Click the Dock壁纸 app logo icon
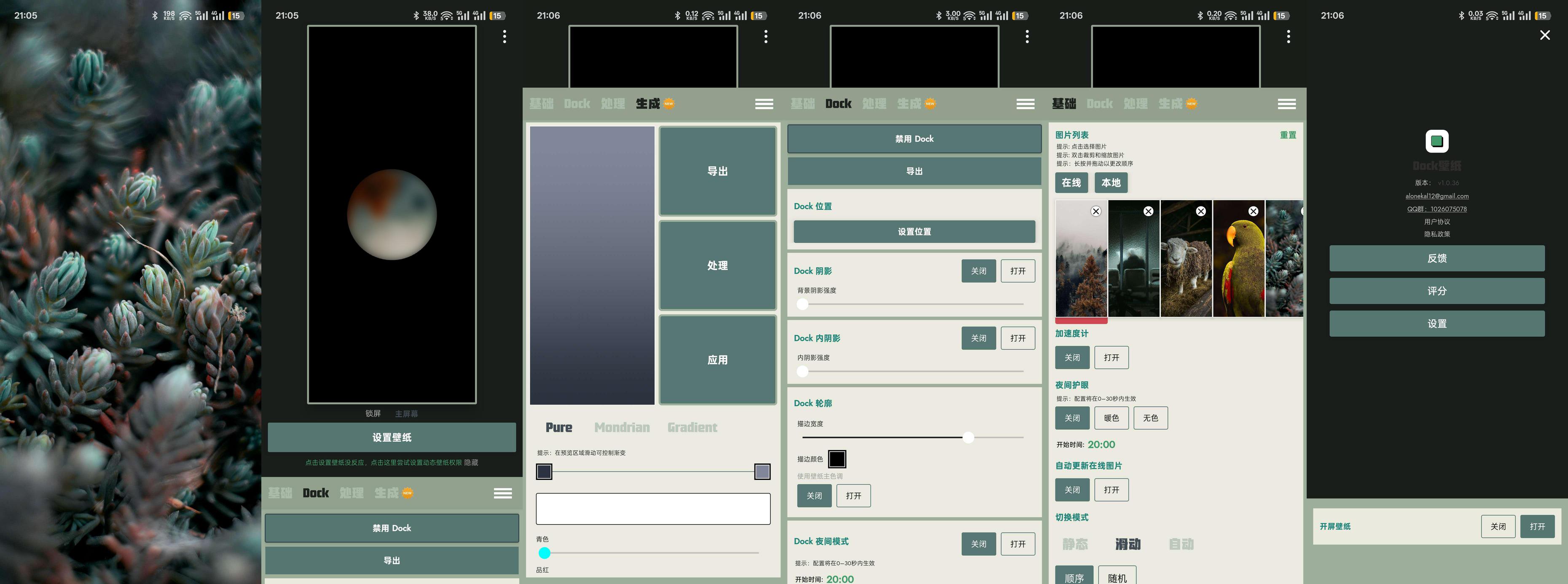Viewport: 1568px width, 584px height. click(1436, 141)
